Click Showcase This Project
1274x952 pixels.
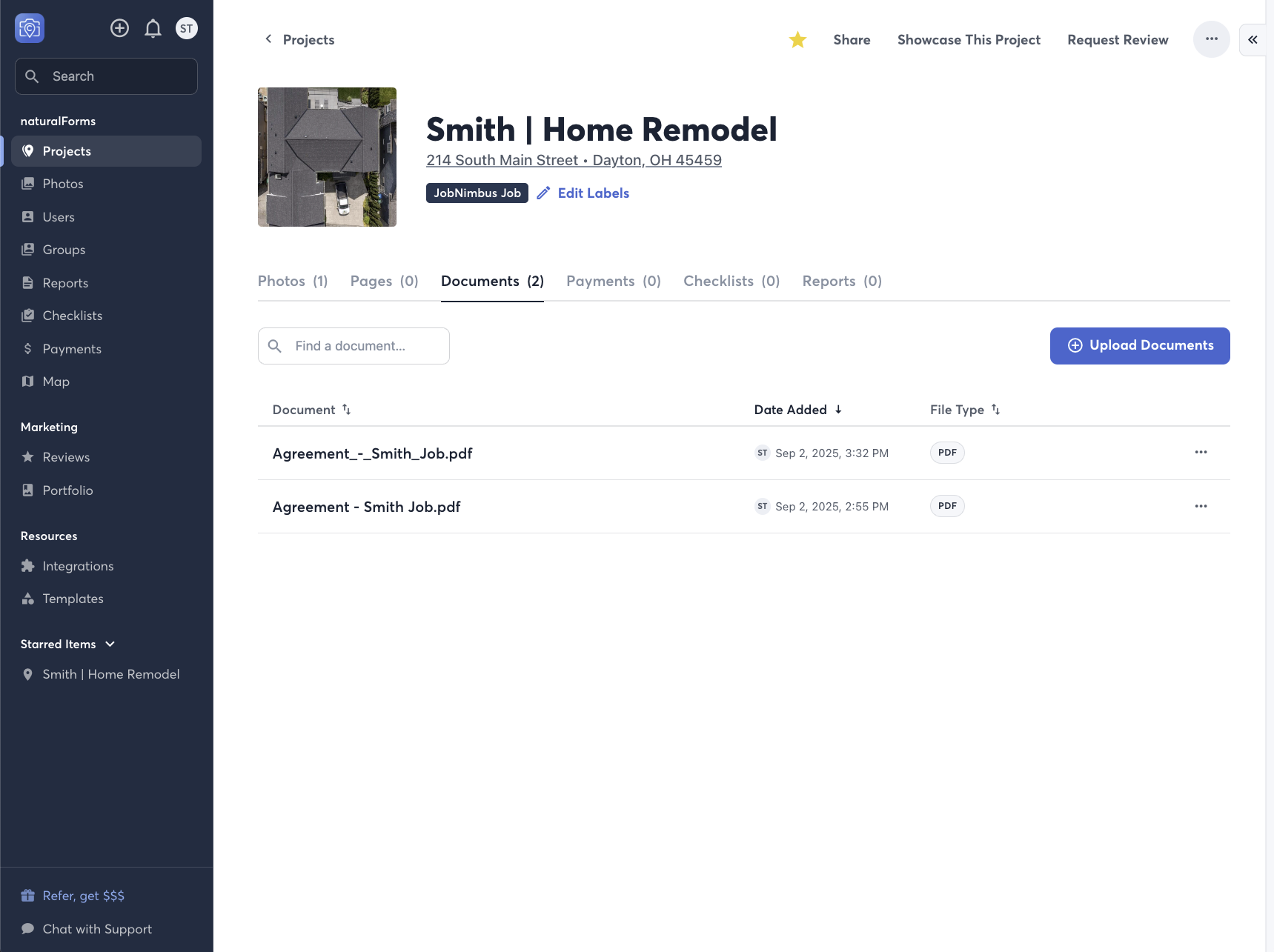click(969, 40)
